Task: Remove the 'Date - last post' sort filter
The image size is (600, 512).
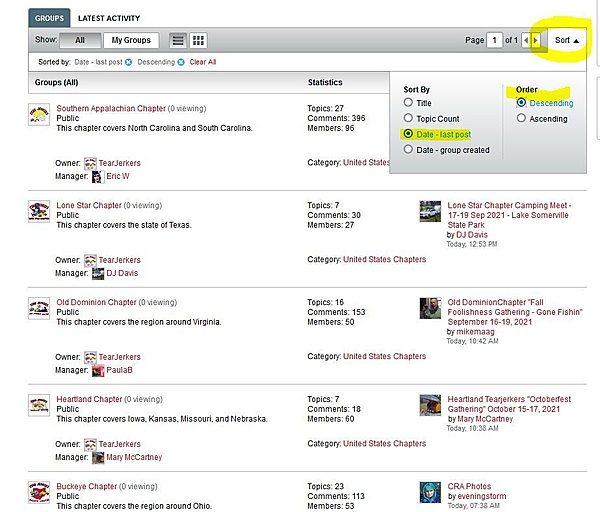Action: click(128, 62)
